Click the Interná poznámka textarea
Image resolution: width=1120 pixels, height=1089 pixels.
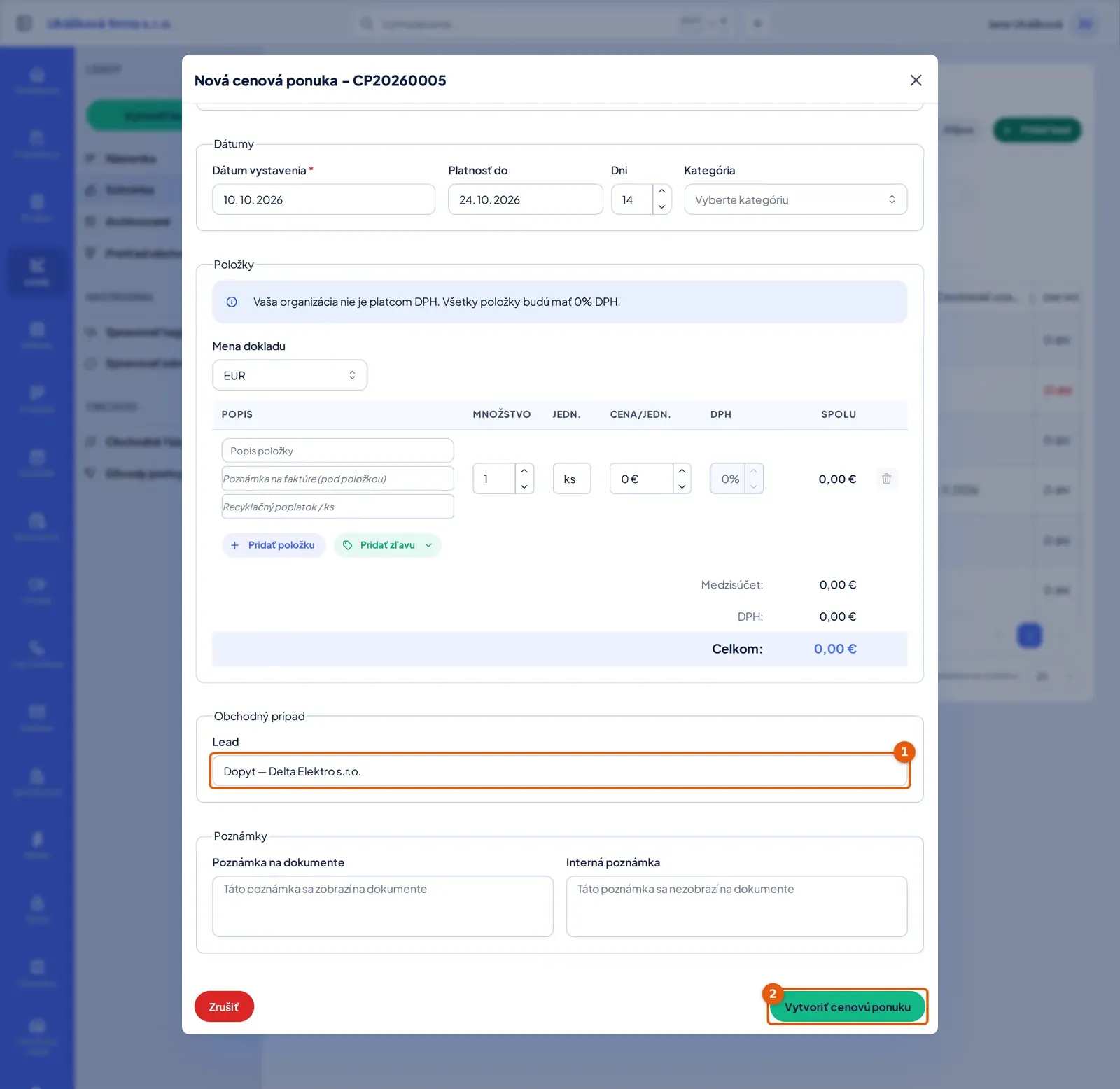coord(736,906)
